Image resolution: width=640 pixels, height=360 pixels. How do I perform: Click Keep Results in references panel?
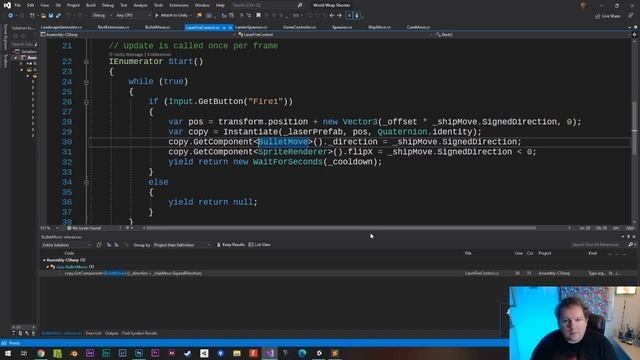point(231,244)
